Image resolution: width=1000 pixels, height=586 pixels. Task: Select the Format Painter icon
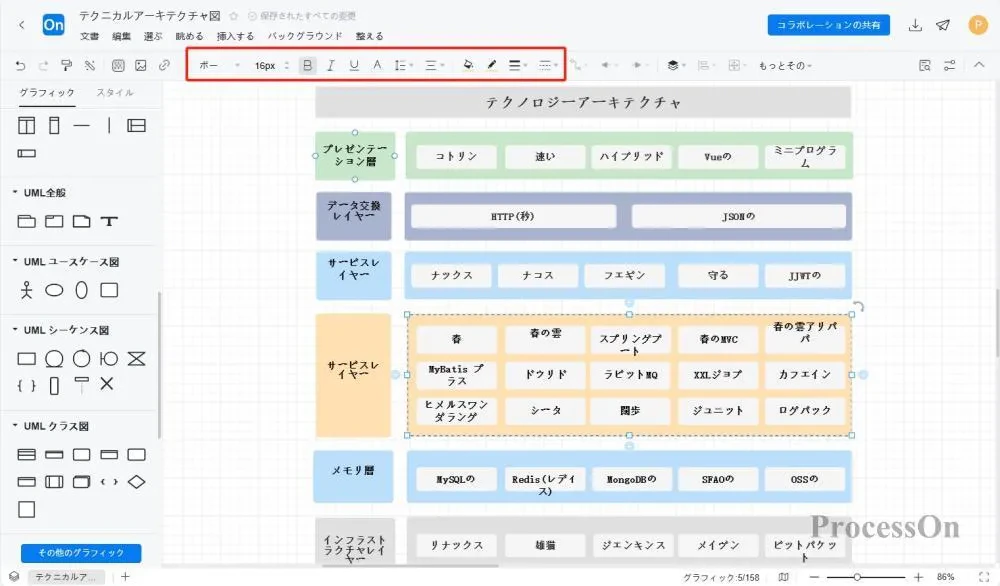pos(66,65)
